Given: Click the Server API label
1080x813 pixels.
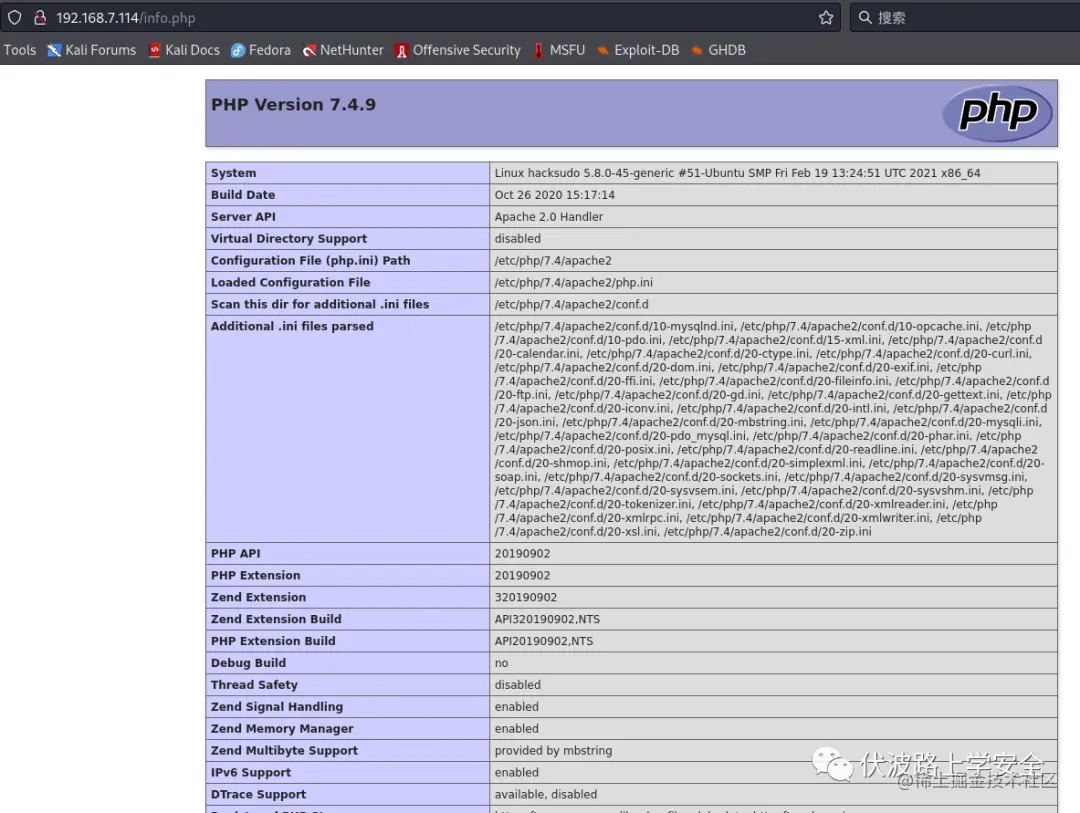Looking at the screenshot, I should click(243, 217).
